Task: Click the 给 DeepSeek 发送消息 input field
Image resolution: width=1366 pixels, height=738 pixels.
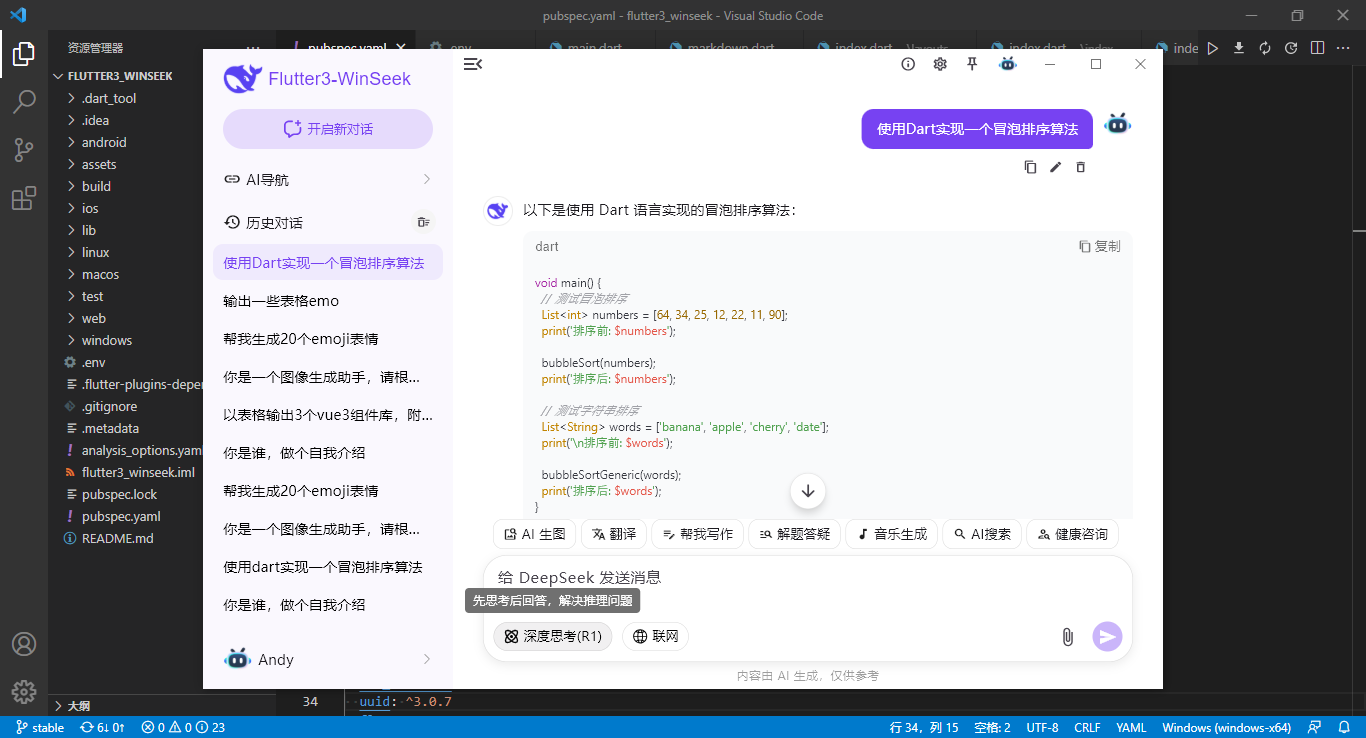Action: point(808,578)
